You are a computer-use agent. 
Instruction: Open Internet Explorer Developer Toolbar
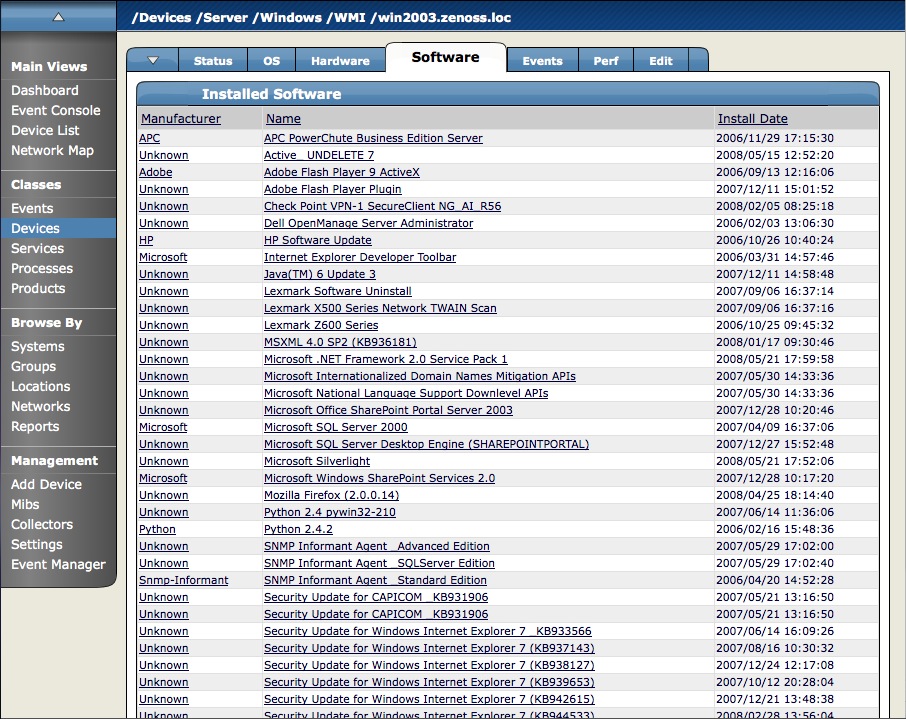click(360, 257)
